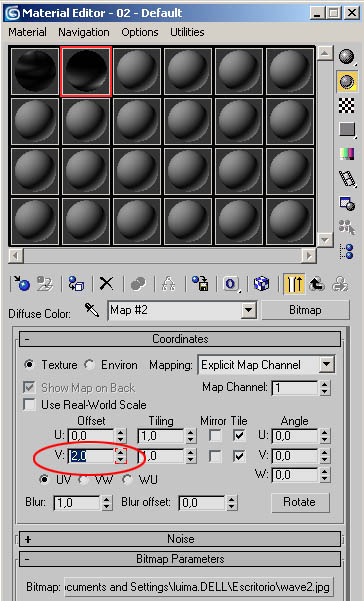The width and height of the screenshot is (364, 601).
Task: Click the Rotate button
Action: (x=300, y=502)
